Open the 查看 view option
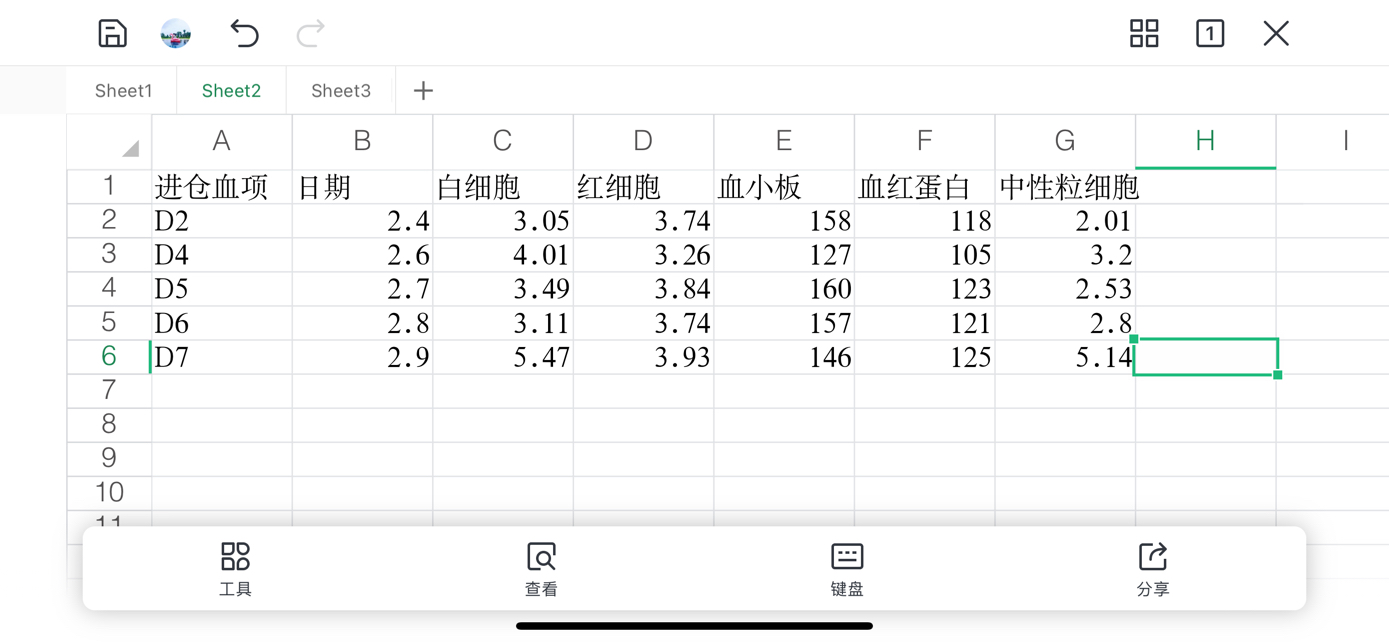This screenshot has height=642, width=1389. 541,569
